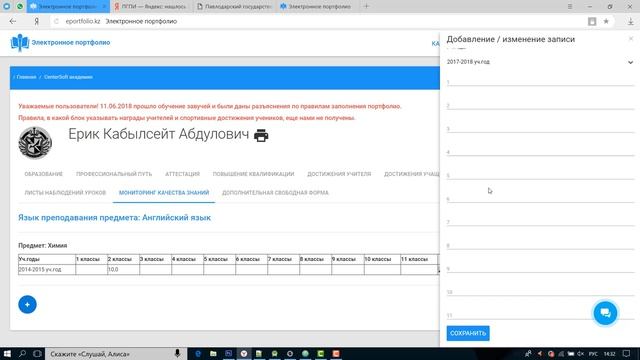Click the РУС language indicator
The width and height of the screenshot is (640, 360).
[x=593, y=354]
